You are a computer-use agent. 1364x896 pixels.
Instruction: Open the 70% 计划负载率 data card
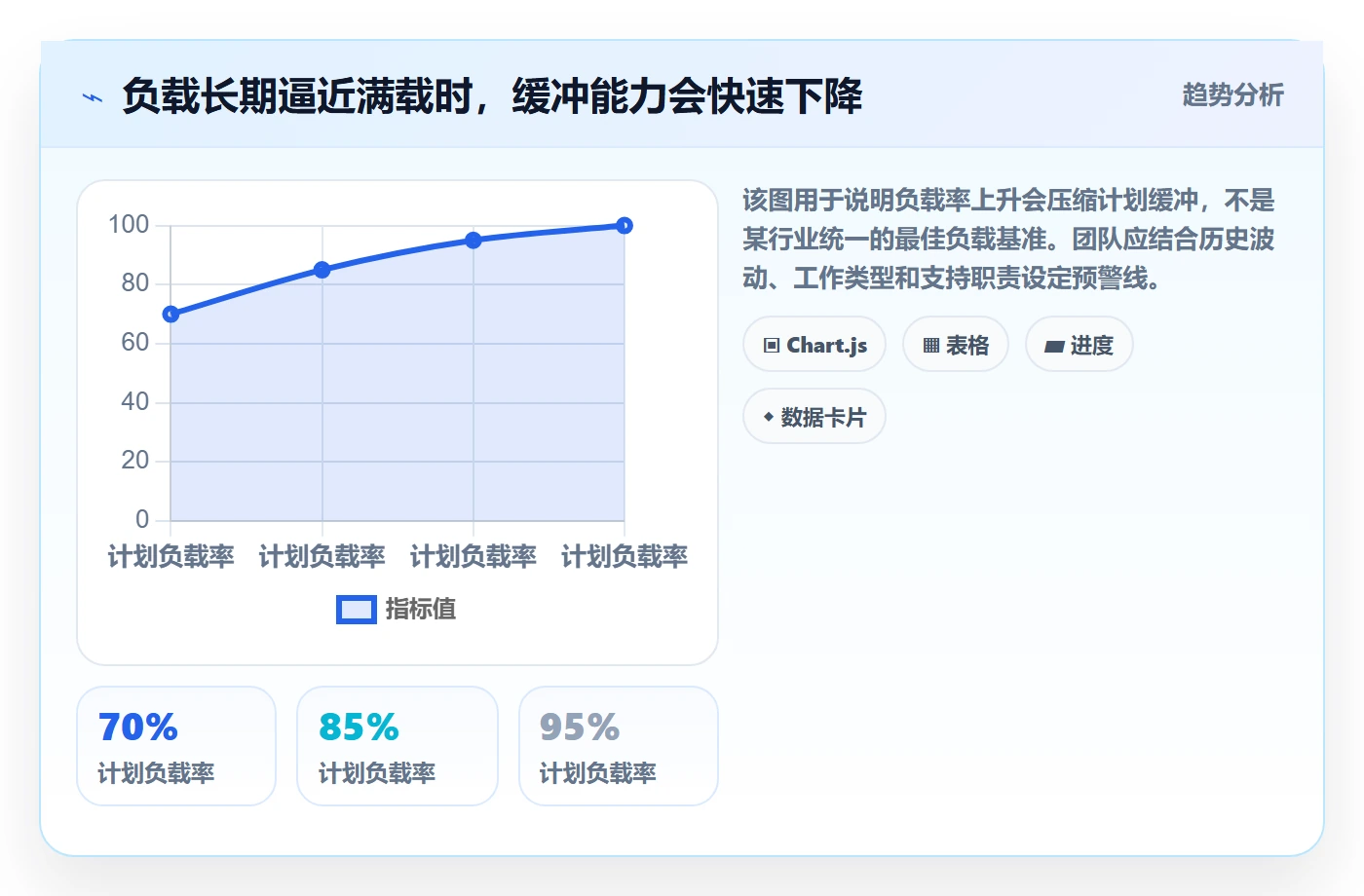(176, 746)
